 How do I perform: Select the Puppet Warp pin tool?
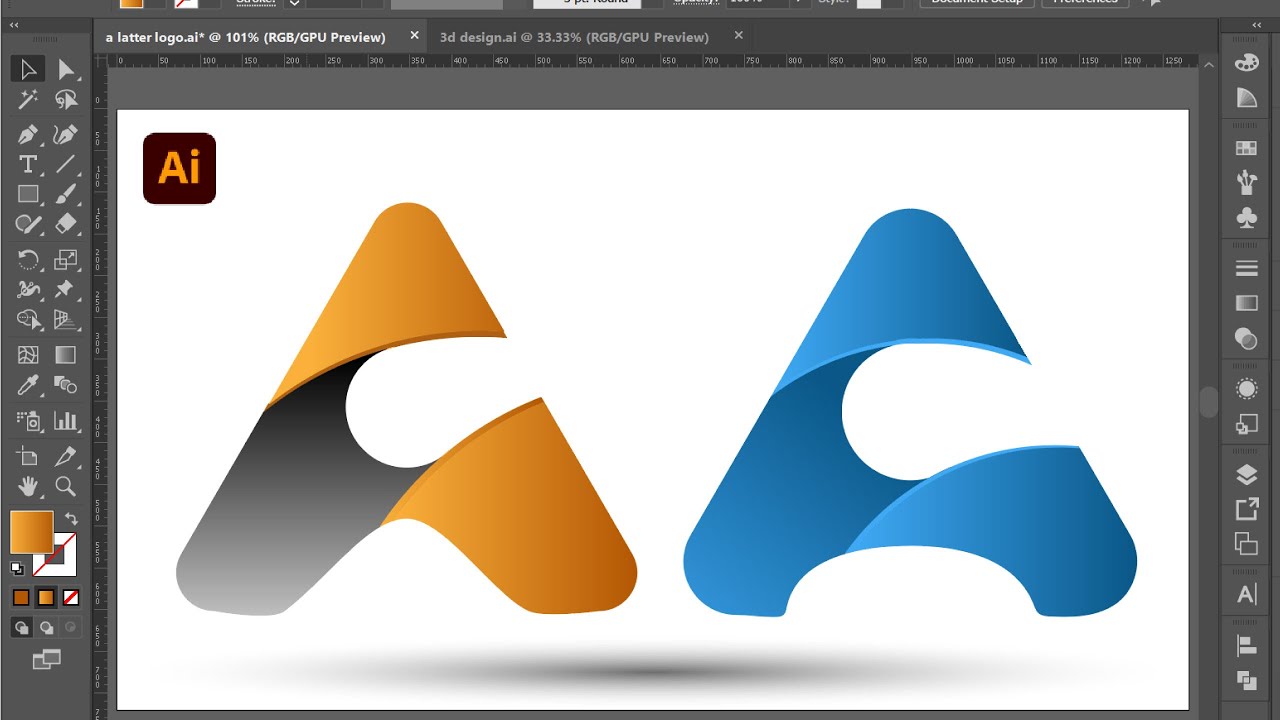(66, 290)
